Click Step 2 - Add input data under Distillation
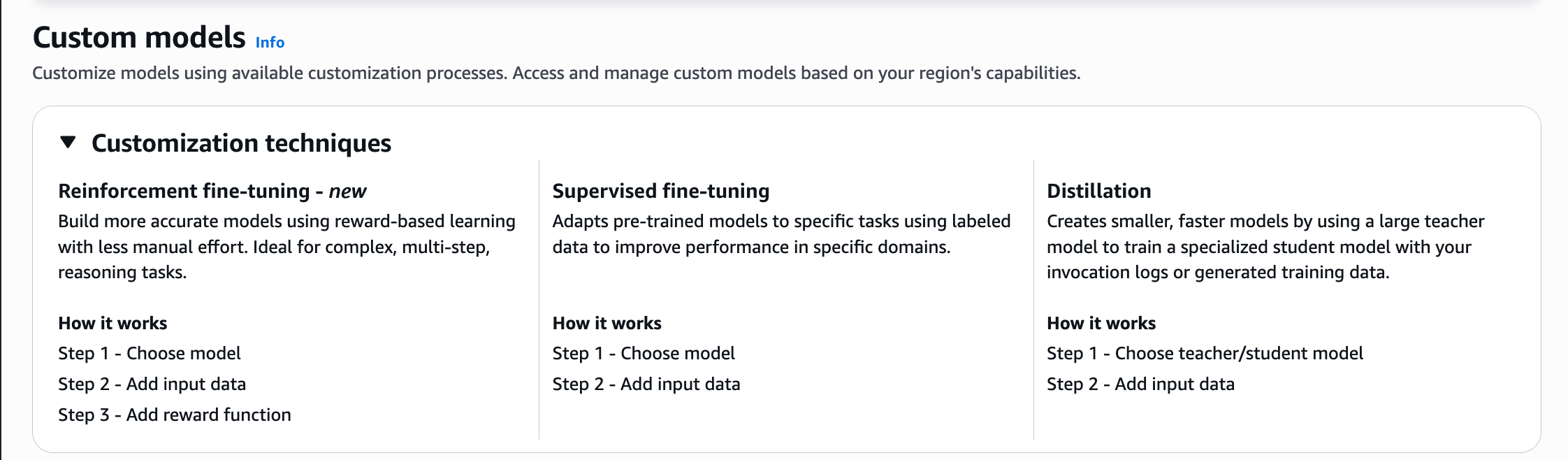The height and width of the screenshot is (460, 1568). point(1140,384)
